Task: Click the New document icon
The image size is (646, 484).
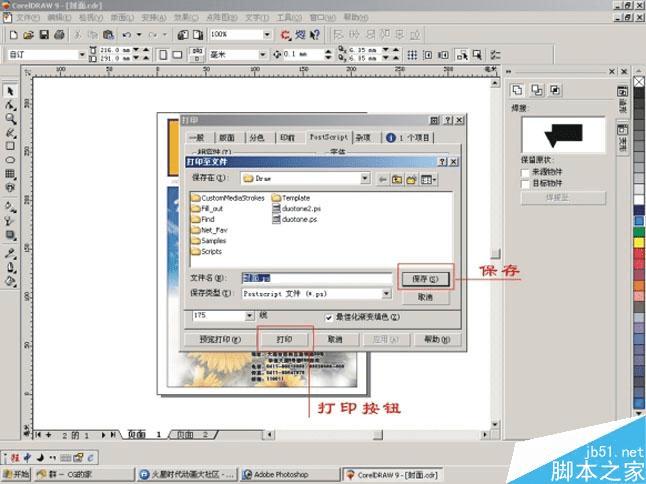Action: pyautogui.click(x=14, y=35)
